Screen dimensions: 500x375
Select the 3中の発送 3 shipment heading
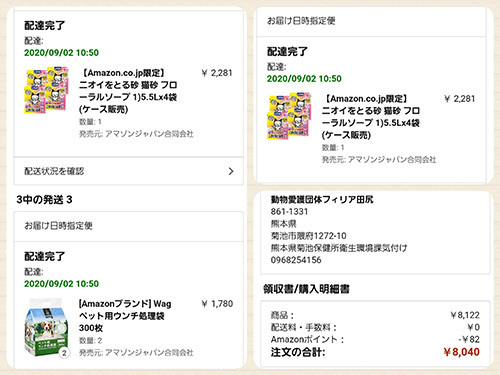[x=44, y=200]
